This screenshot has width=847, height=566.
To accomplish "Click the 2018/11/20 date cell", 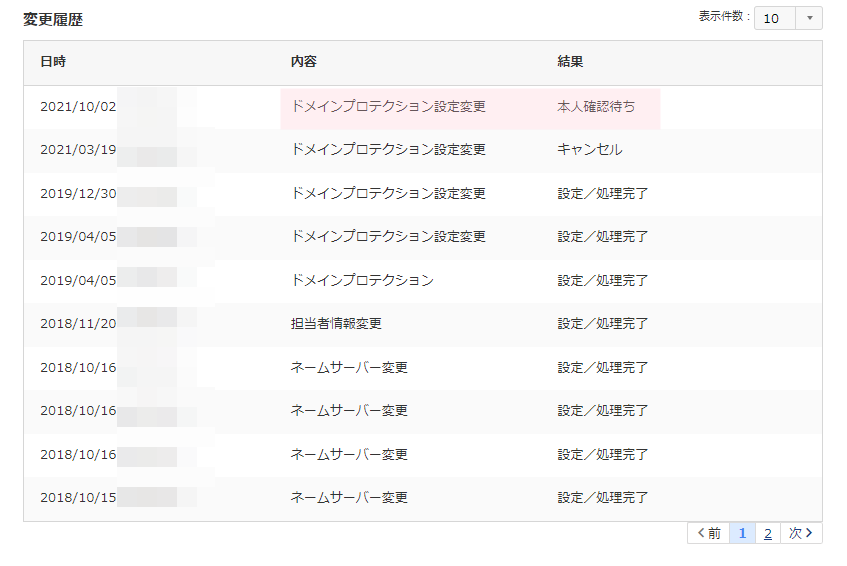I will pyautogui.click(x=78, y=324).
